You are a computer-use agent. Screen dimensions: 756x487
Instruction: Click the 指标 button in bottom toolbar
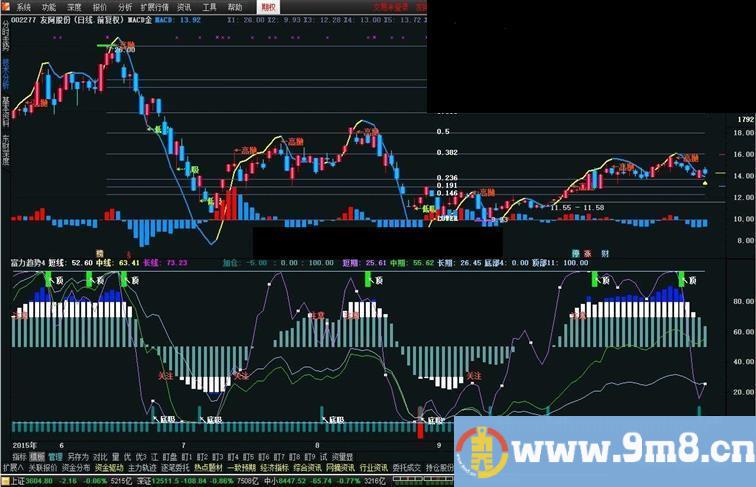click(x=19, y=456)
